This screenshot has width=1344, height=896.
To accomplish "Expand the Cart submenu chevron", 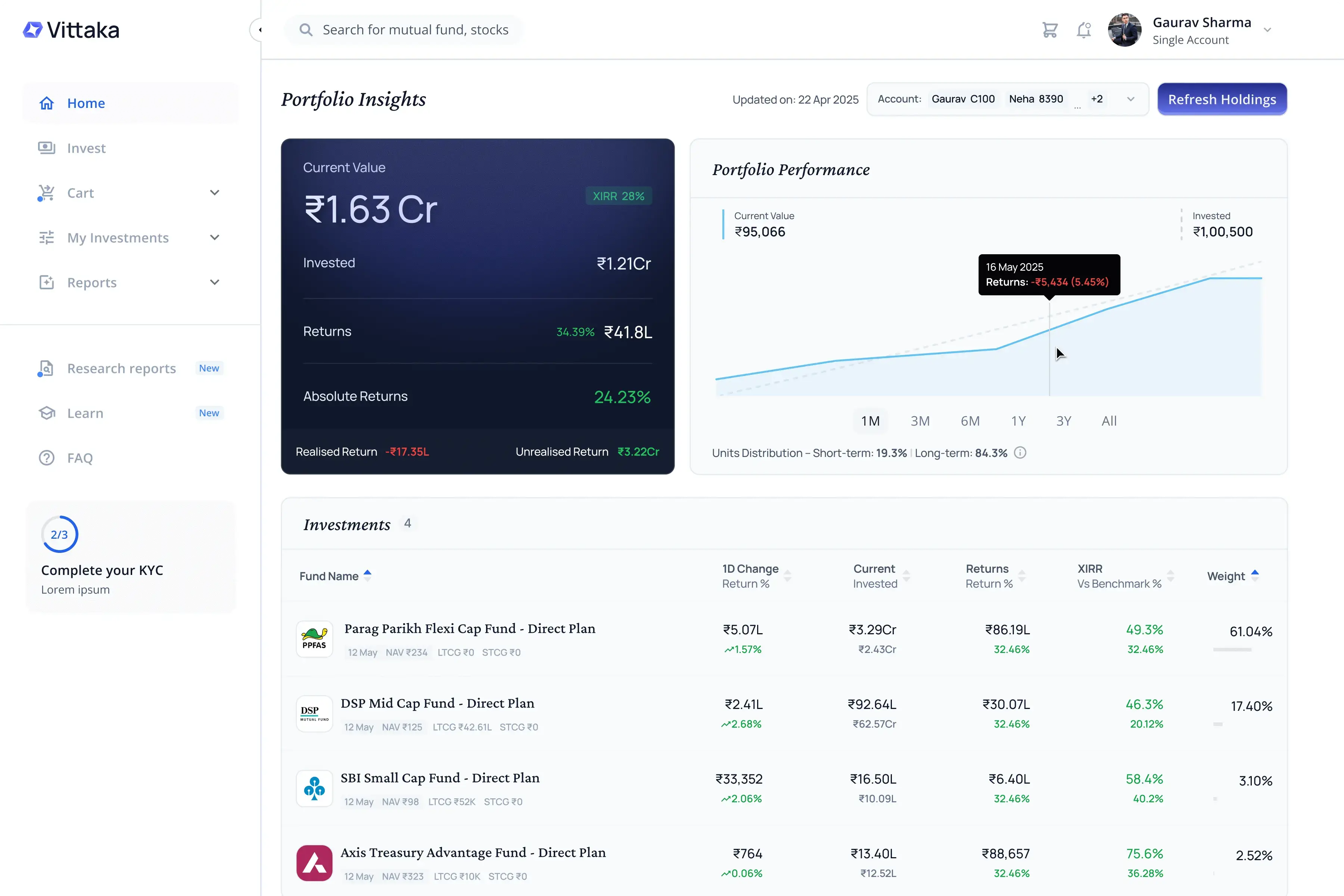I will point(215,193).
